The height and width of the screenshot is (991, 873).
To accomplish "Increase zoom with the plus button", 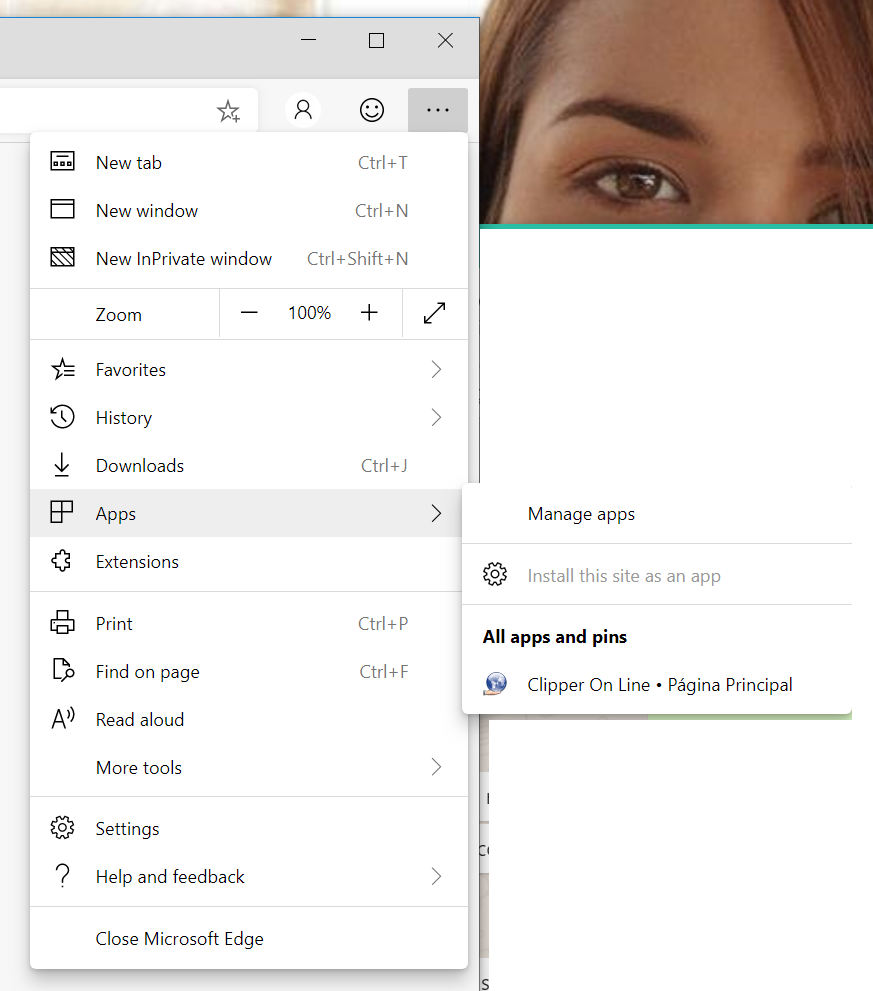I will pos(369,314).
